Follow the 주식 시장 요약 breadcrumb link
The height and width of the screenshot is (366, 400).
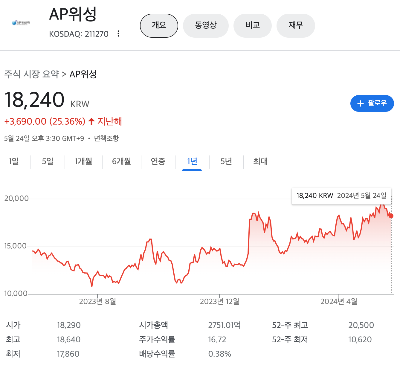(32, 74)
